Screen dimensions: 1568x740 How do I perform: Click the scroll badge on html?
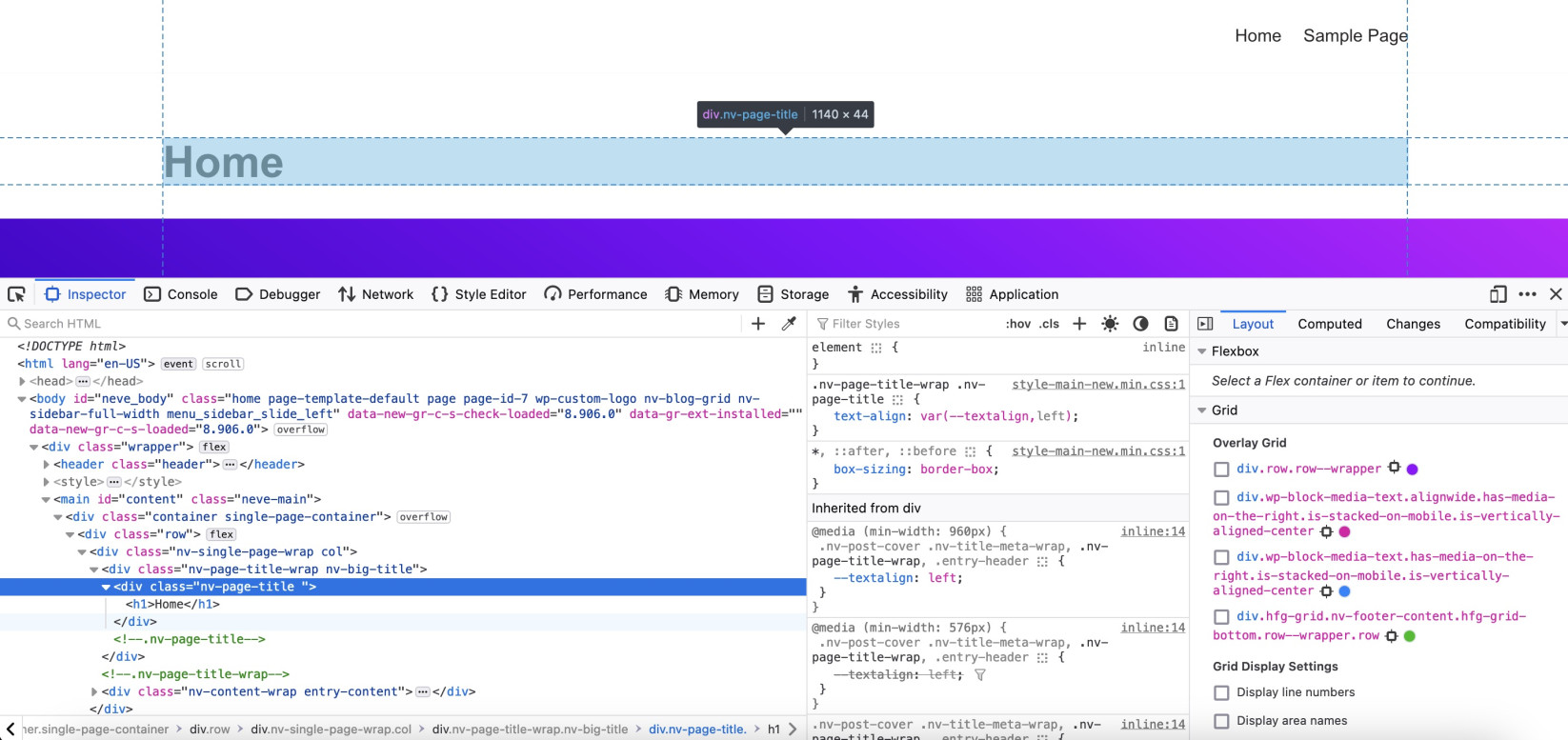click(223, 364)
